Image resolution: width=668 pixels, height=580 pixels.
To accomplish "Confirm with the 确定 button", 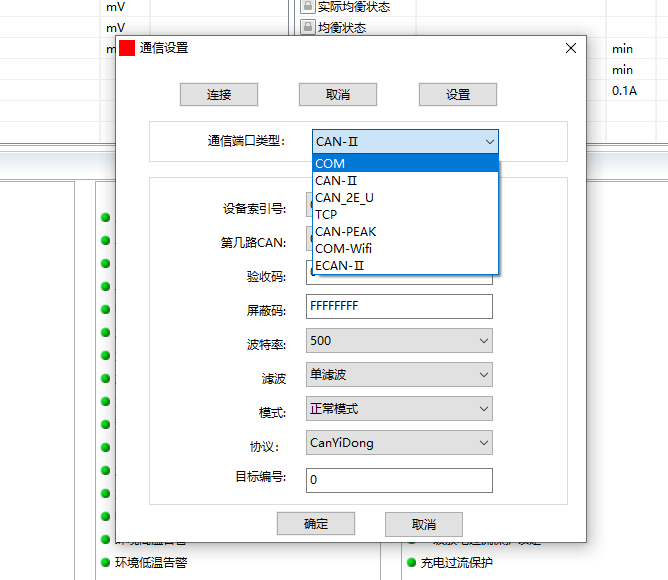I will 315,524.
